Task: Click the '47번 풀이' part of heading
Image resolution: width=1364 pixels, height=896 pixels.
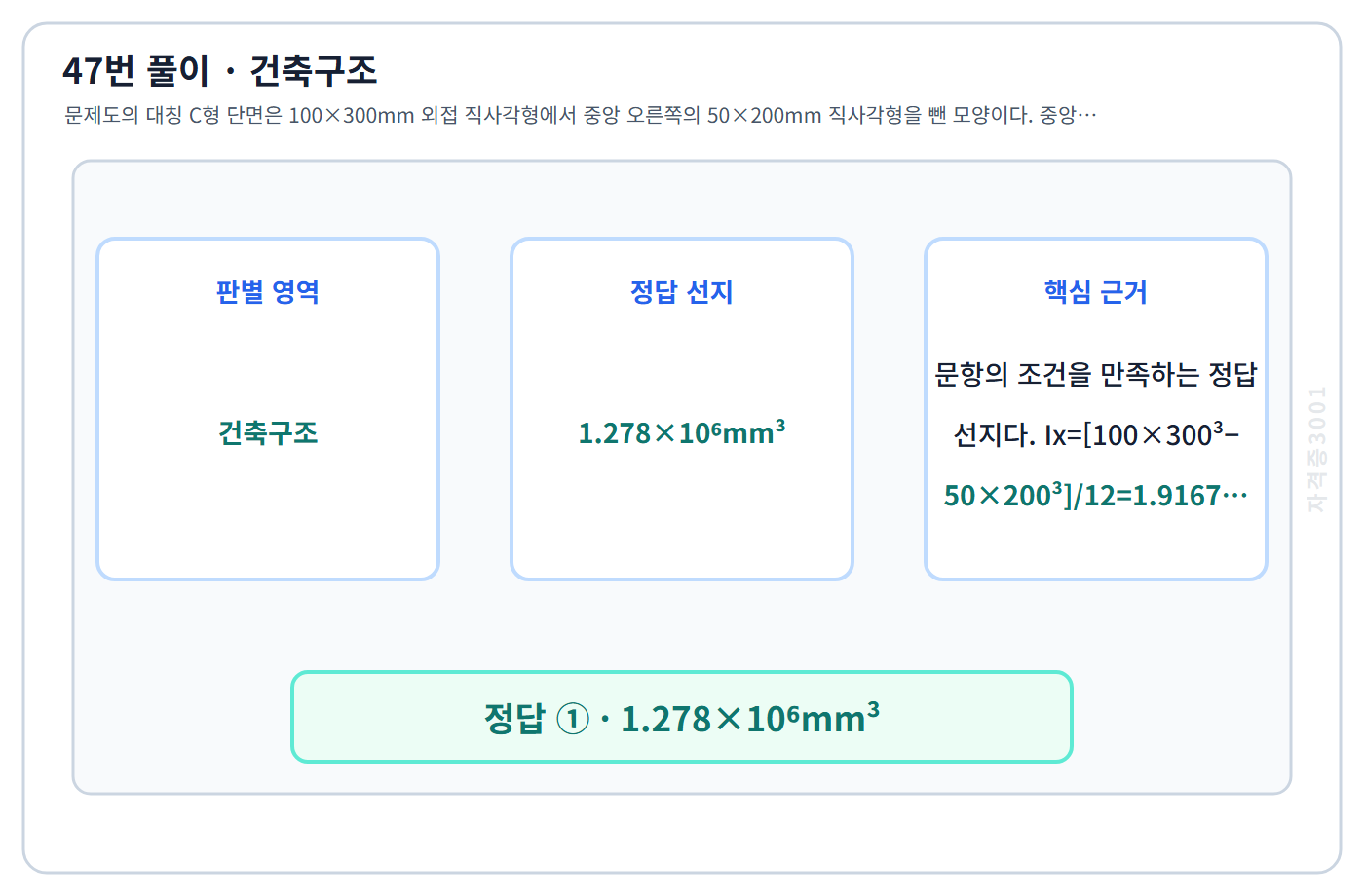Action: [x=135, y=70]
